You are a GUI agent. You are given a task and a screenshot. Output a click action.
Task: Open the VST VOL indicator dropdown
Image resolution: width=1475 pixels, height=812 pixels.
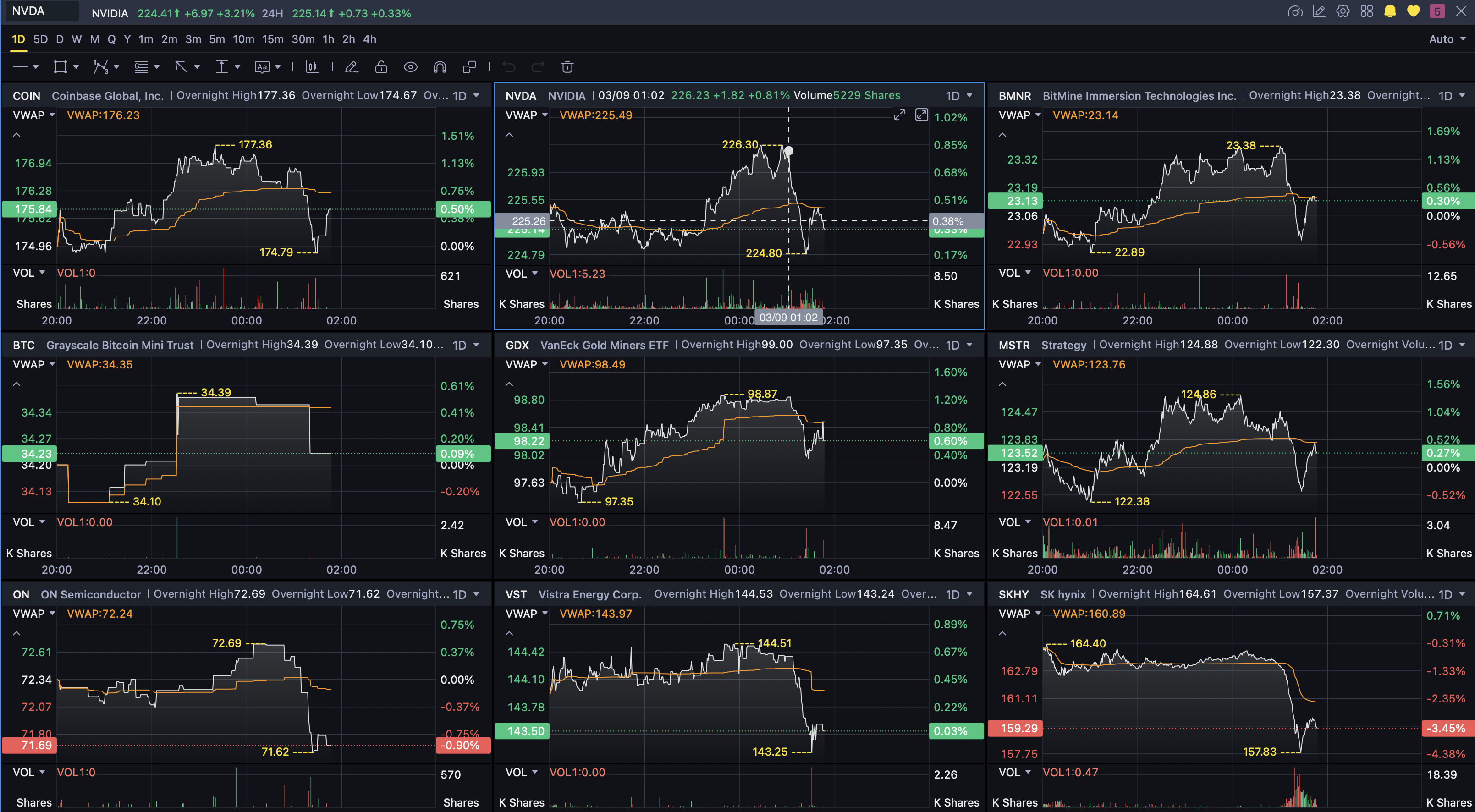522,772
